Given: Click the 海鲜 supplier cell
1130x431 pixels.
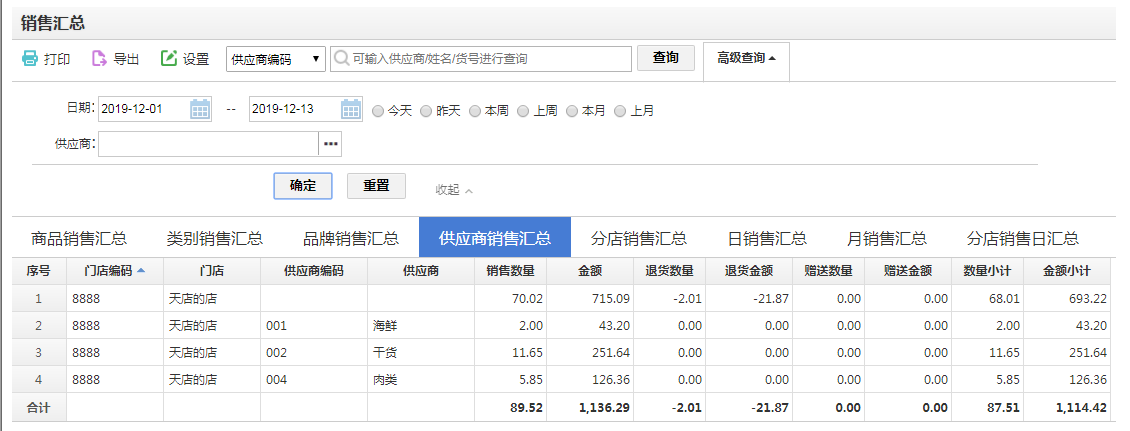Looking at the screenshot, I should tap(421, 326).
